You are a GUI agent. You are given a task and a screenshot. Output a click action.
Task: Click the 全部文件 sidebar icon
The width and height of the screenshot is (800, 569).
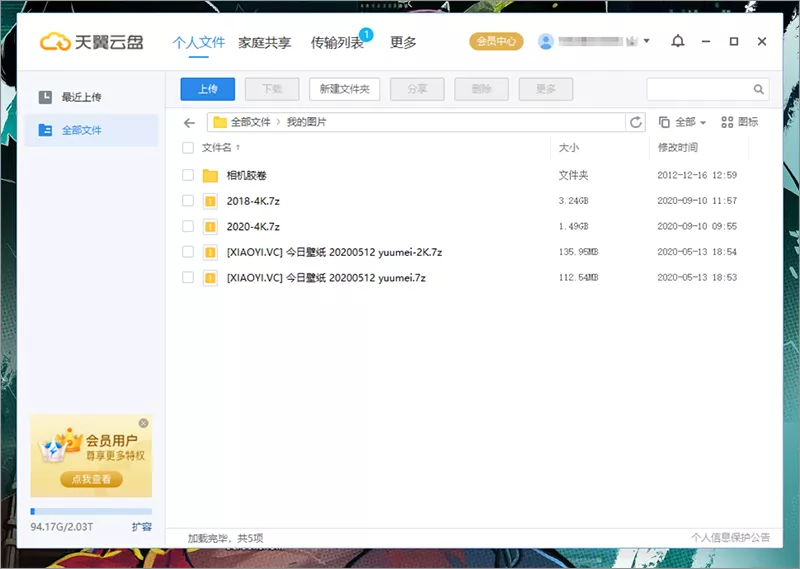[45, 130]
